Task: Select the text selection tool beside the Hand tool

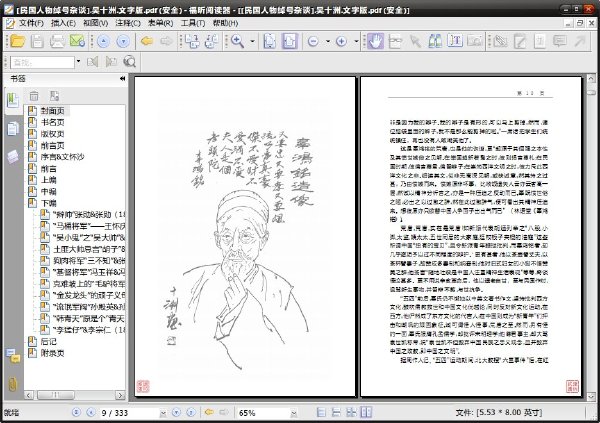Action: click(395, 41)
